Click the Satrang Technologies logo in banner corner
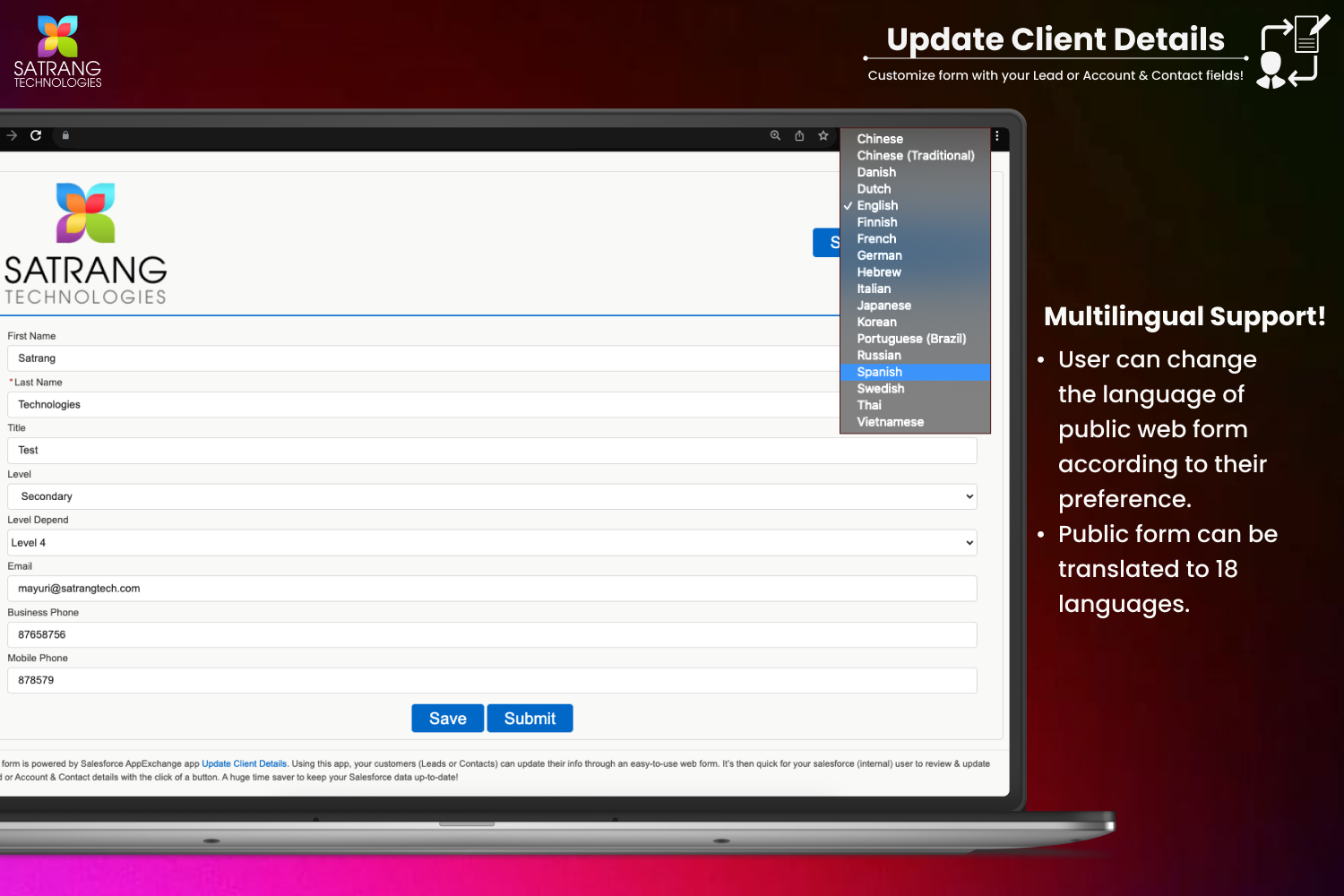1344x896 pixels. click(57, 52)
